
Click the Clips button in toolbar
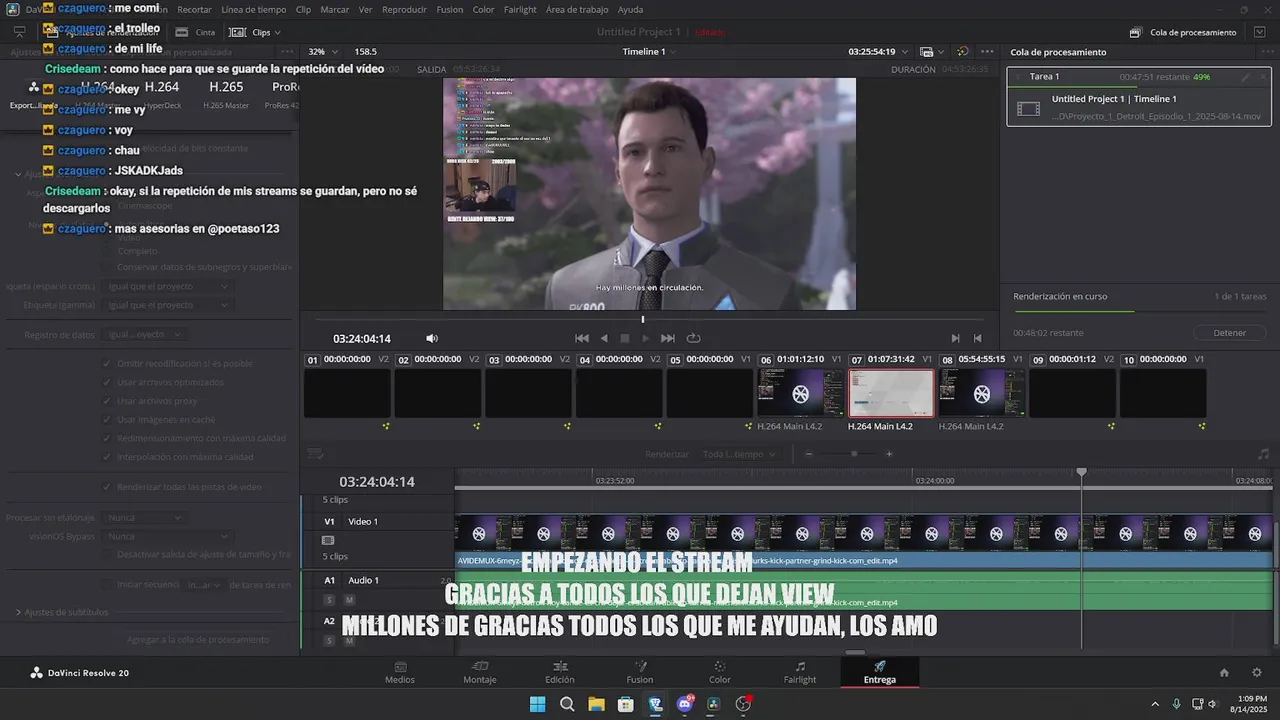pos(255,32)
